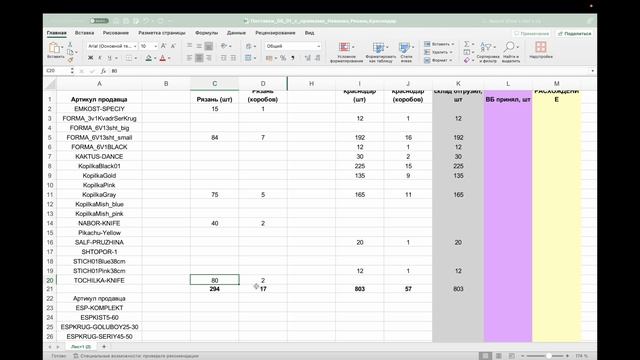This screenshot has height=360, width=640.
Task: Add a new sheet with plus button
Action: tap(104, 347)
